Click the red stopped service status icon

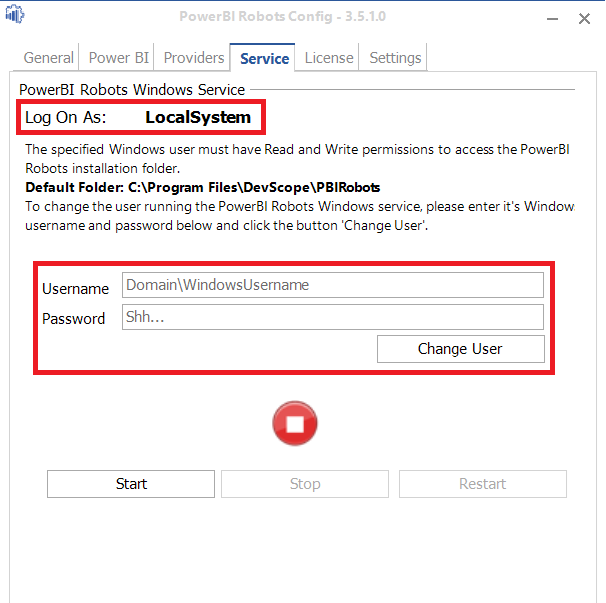click(x=295, y=424)
